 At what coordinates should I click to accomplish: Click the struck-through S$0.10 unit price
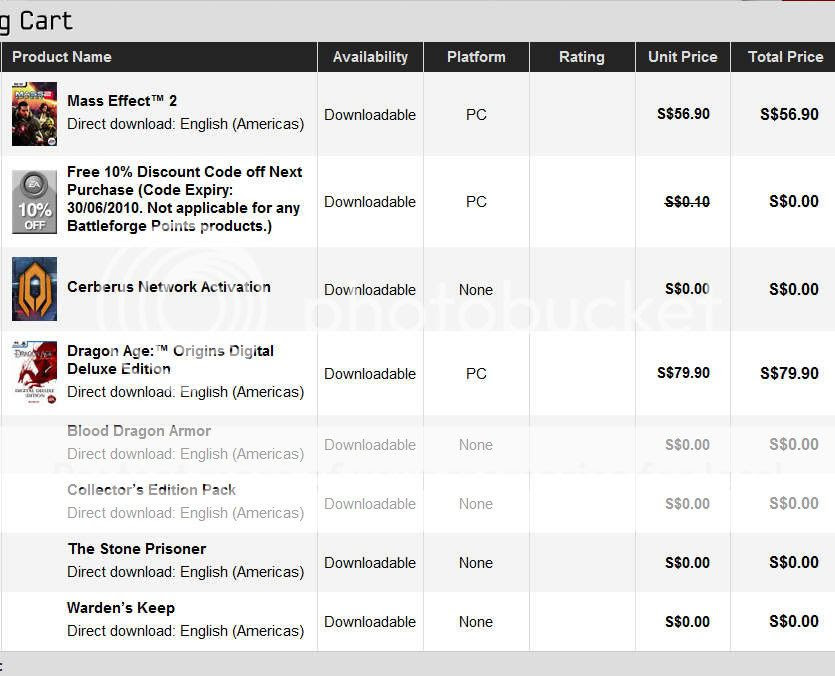(687, 202)
